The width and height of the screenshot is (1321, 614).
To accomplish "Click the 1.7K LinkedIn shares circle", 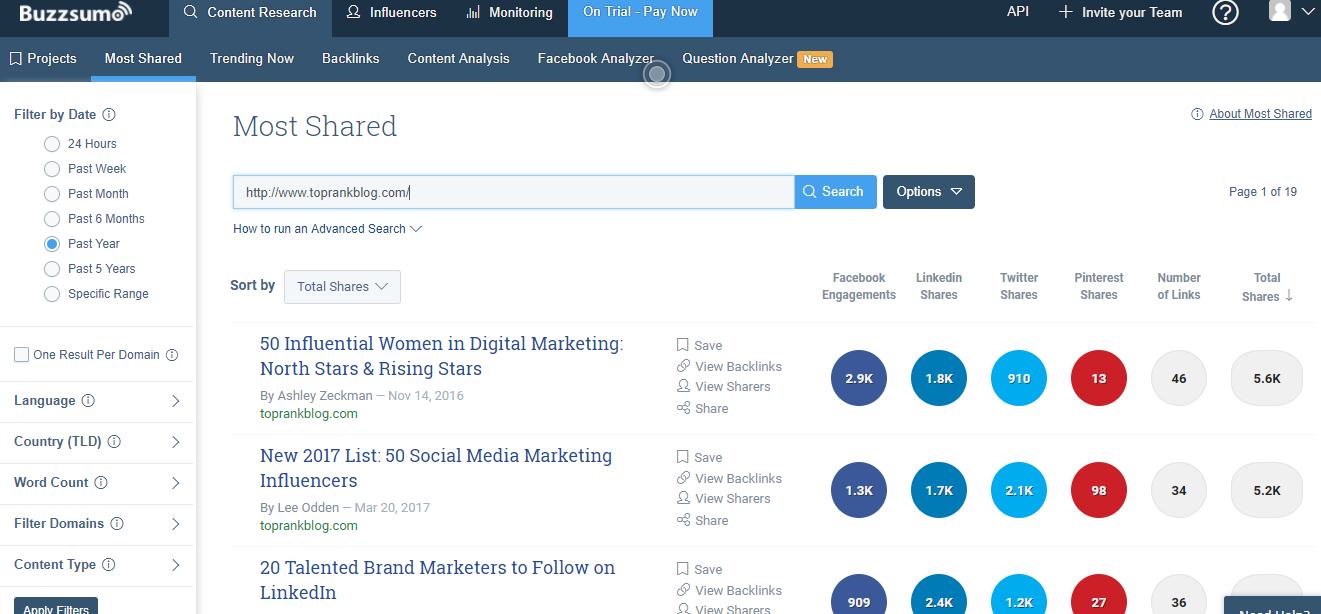I will (x=939, y=490).
